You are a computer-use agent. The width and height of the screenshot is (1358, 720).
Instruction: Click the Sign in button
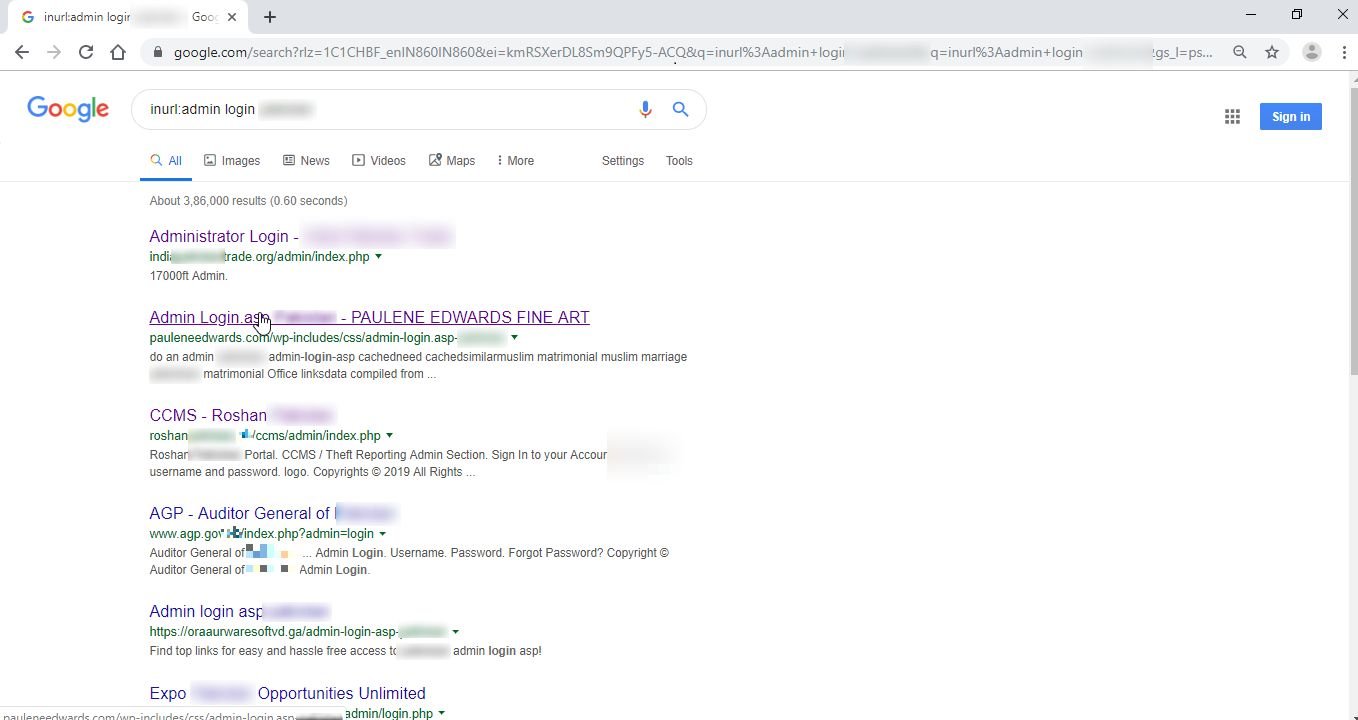click(1291, 117)
